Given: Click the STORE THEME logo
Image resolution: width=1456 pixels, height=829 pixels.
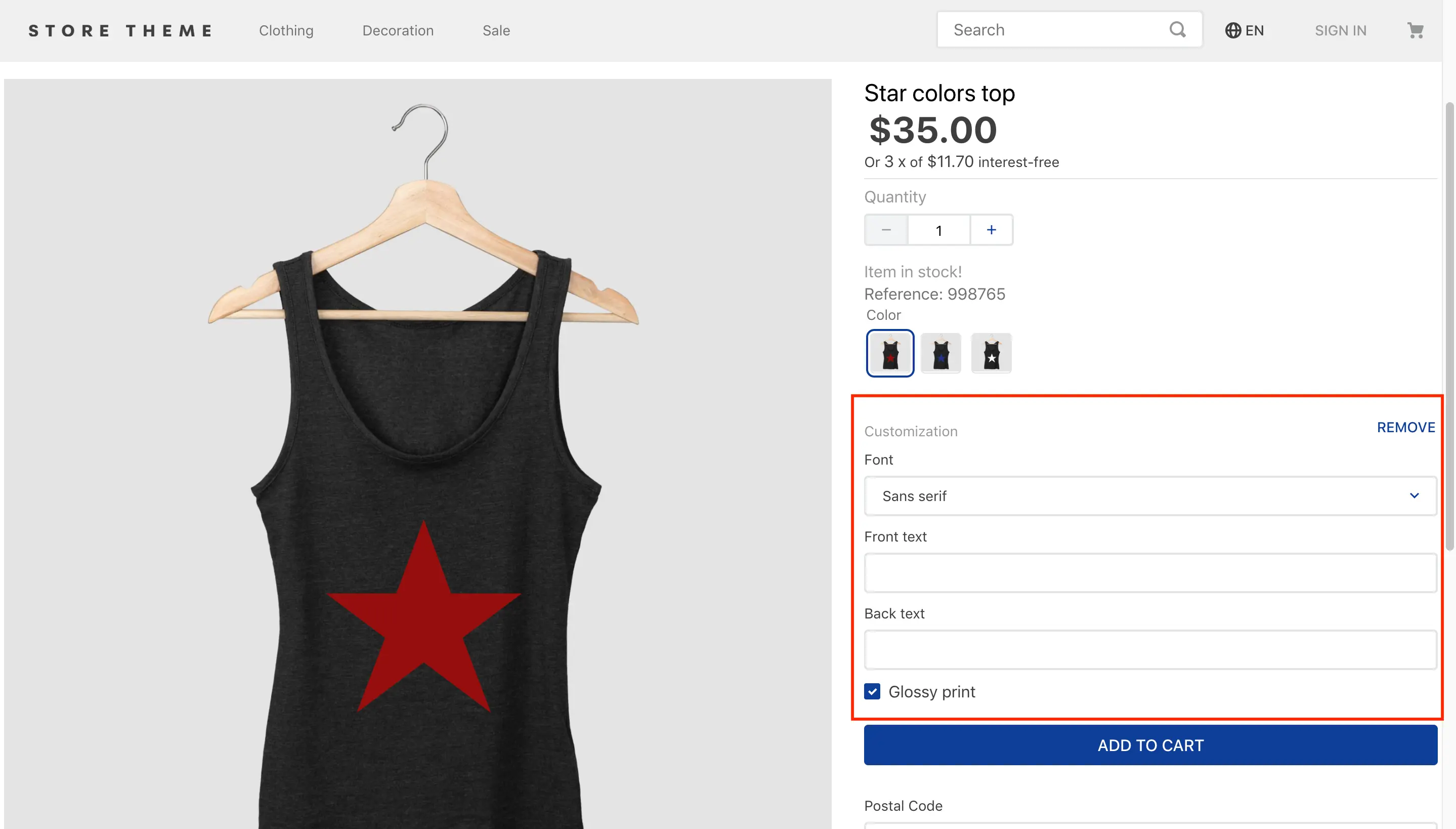Looking at the screenshot, I should pyautogui.click(x=120, y=31).
